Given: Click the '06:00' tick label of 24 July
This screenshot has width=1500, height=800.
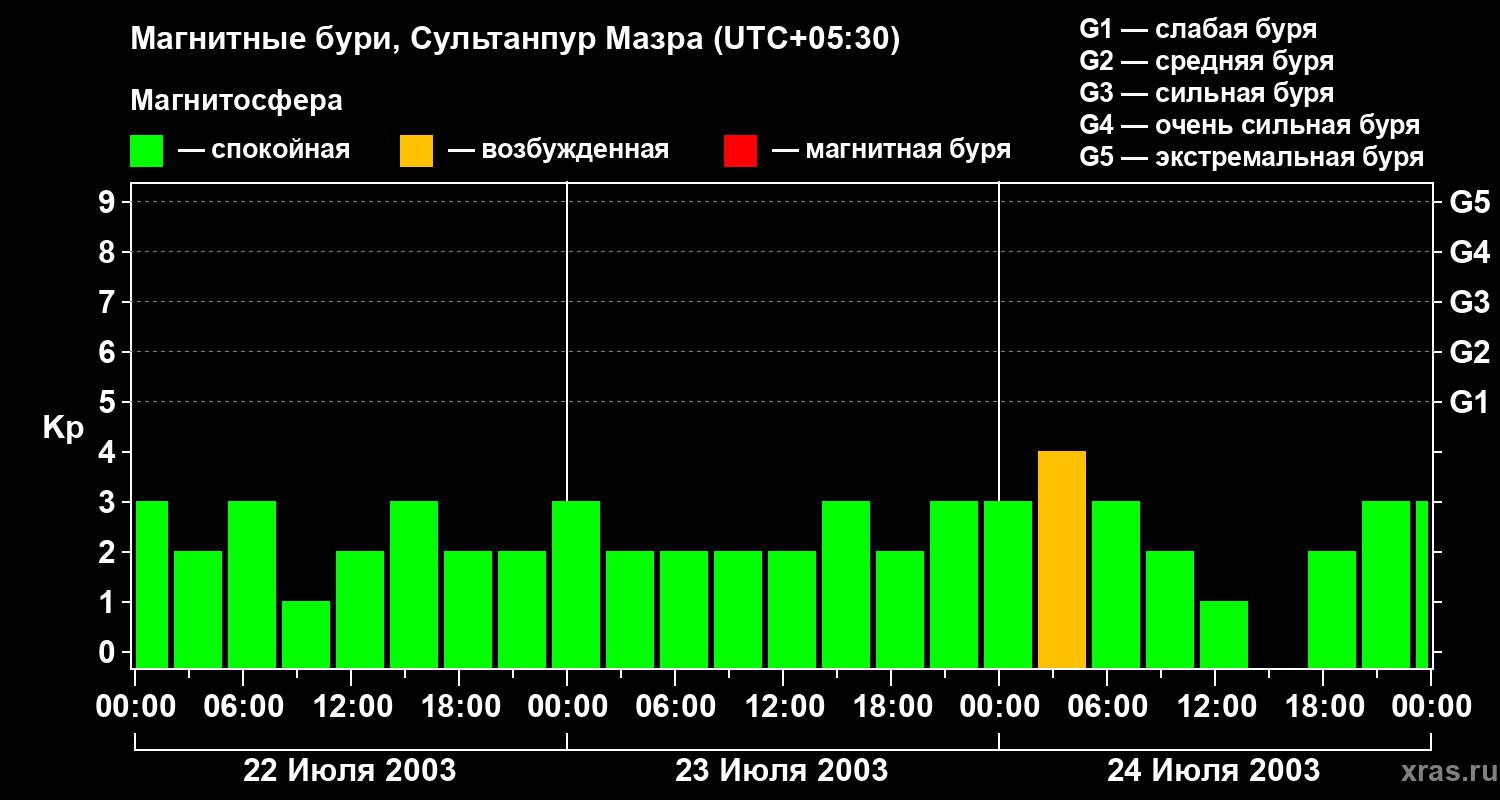Looking at the screenshot, I should (1107, 707).
